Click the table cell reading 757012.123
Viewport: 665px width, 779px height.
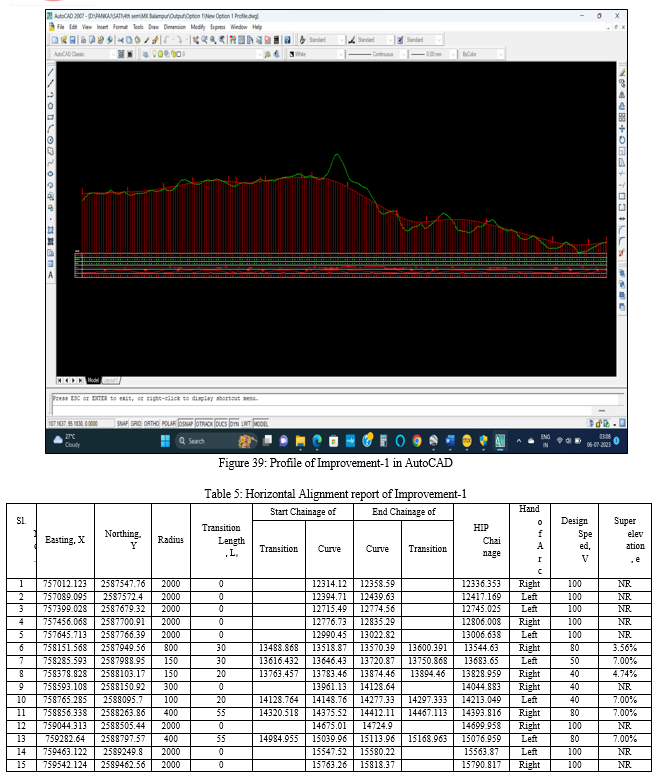(x=65, y=584)
